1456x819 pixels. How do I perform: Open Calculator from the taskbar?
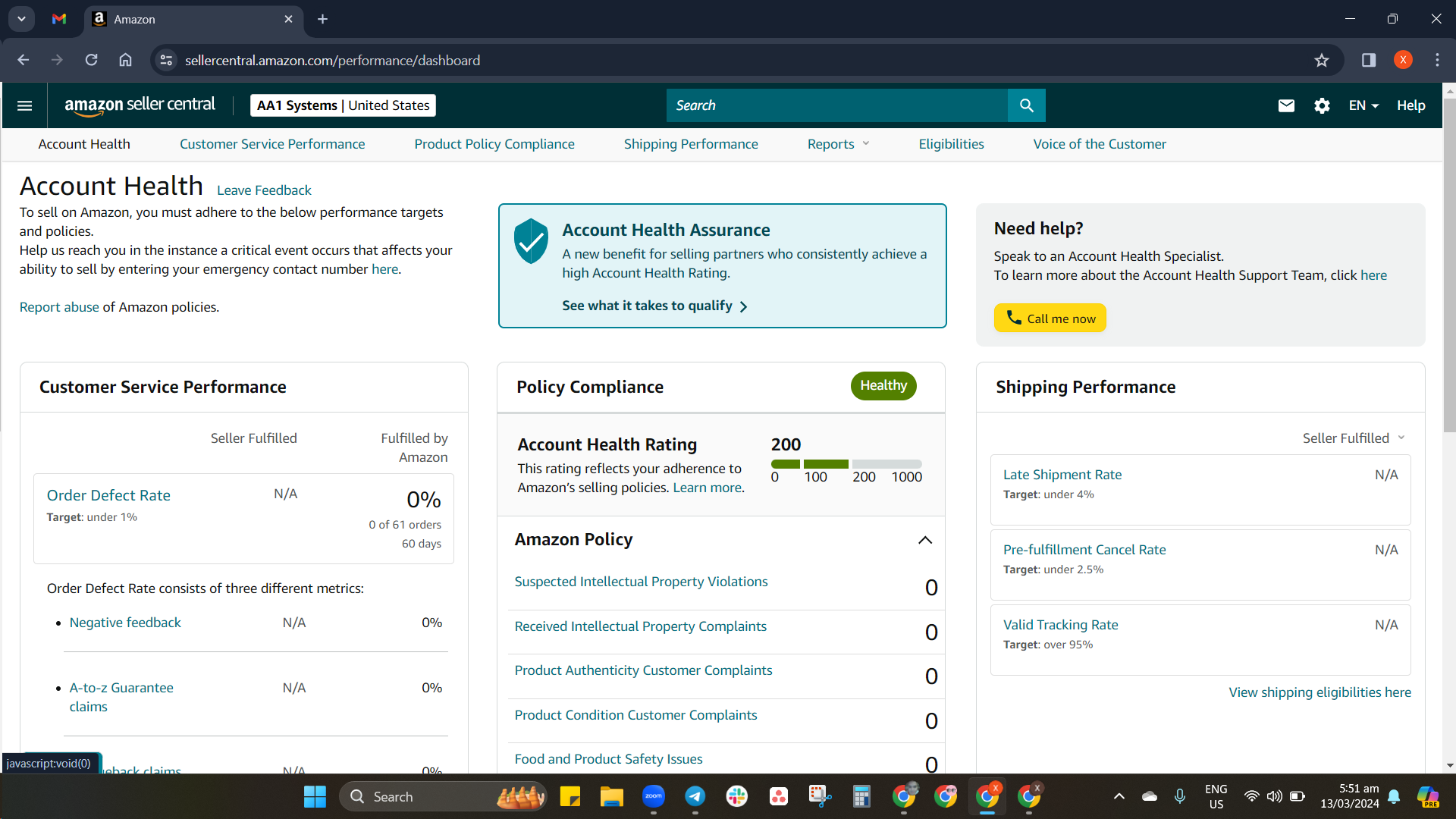tap(861, 797)
